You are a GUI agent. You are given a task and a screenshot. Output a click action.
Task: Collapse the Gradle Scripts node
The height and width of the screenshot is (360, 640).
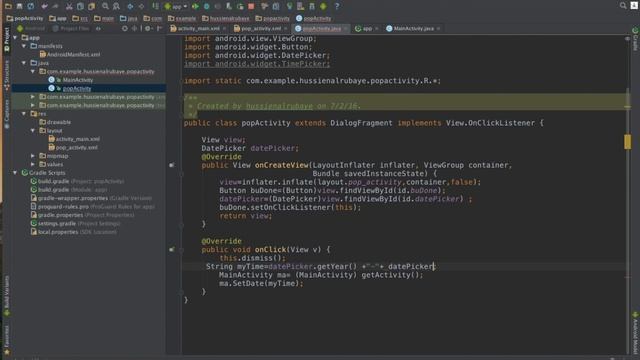click(x=16, y=173)
